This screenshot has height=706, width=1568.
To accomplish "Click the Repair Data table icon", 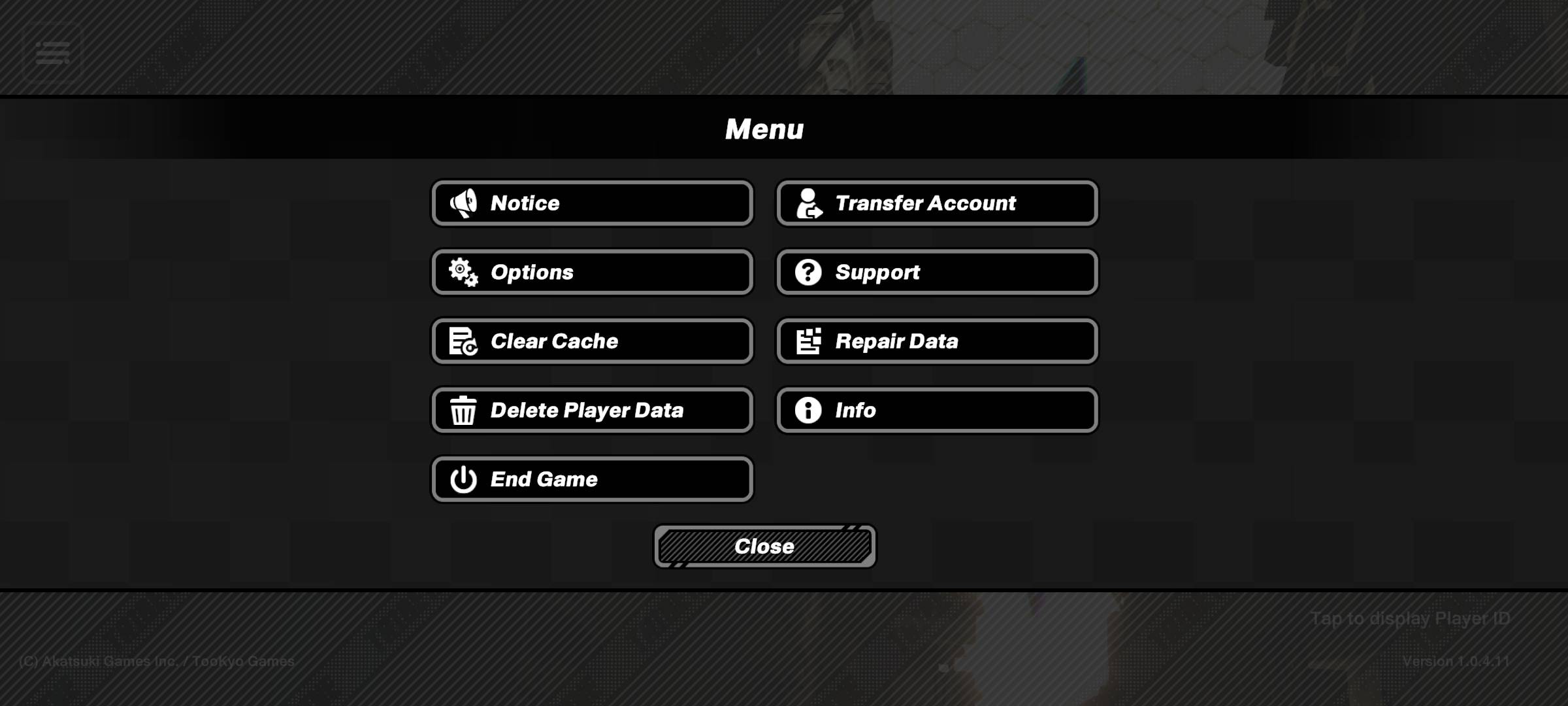I will (x=808, y=341).
